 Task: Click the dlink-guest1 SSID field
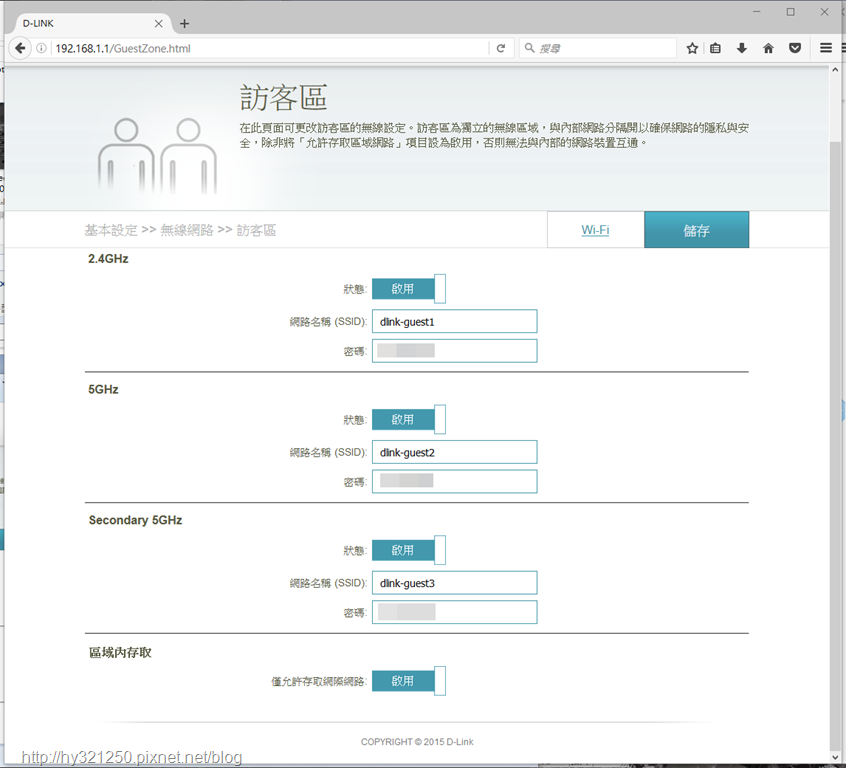(455, 322)
